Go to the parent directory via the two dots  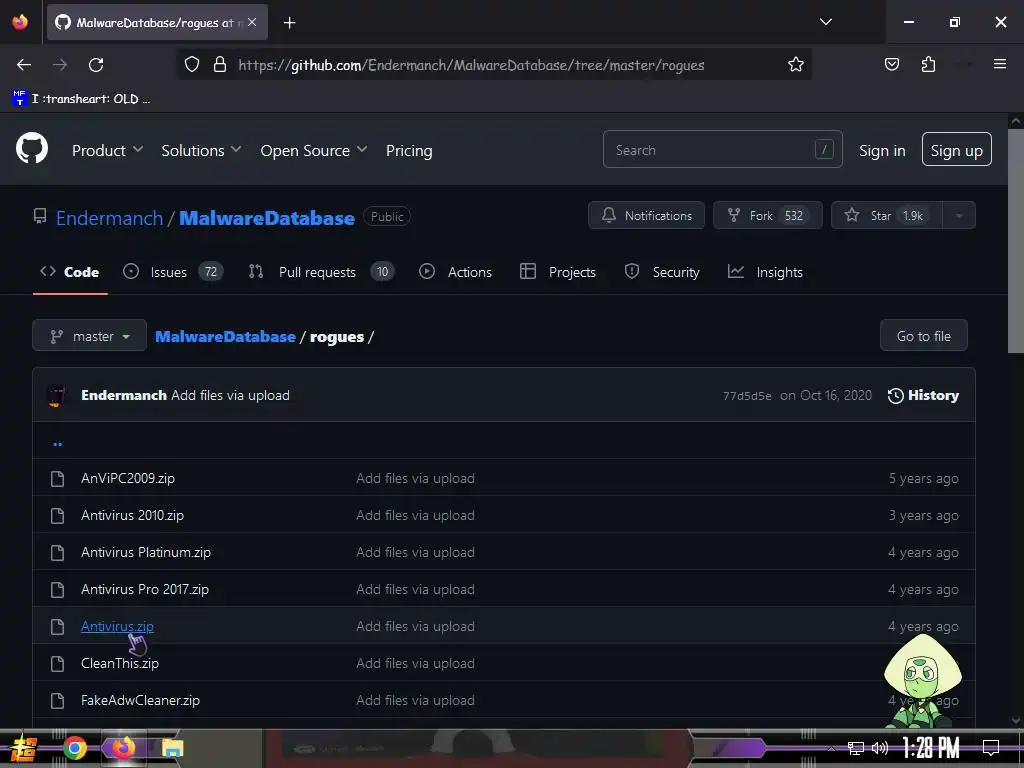point(57,443)
